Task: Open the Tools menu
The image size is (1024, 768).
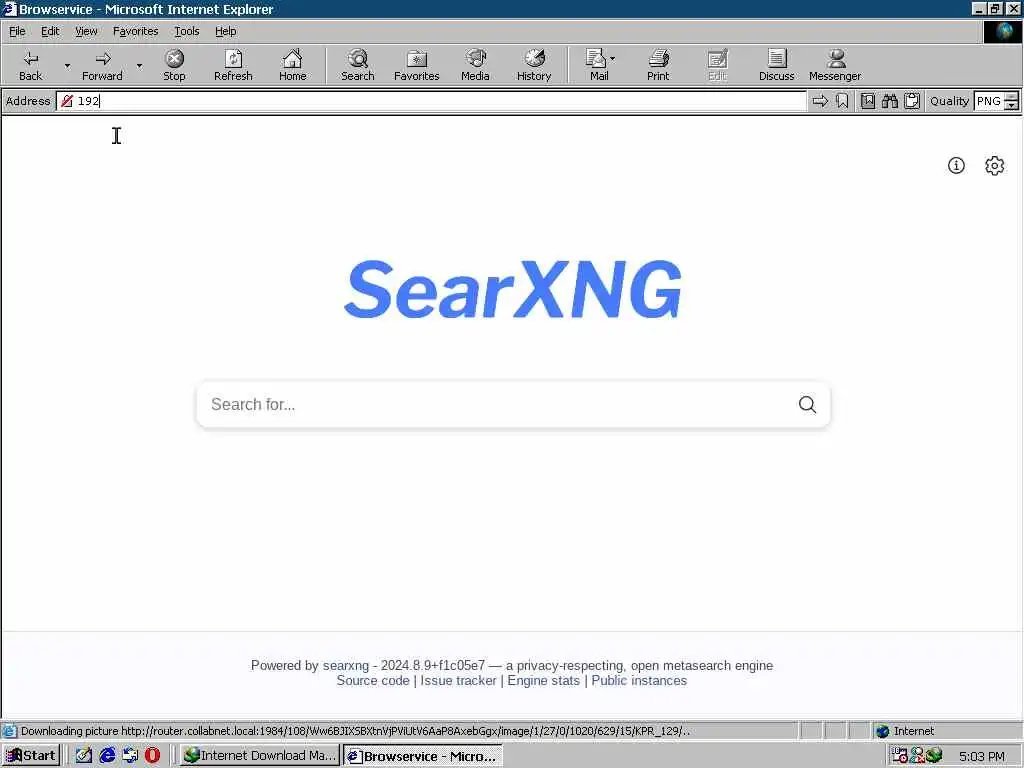Action: pos(186,31)
